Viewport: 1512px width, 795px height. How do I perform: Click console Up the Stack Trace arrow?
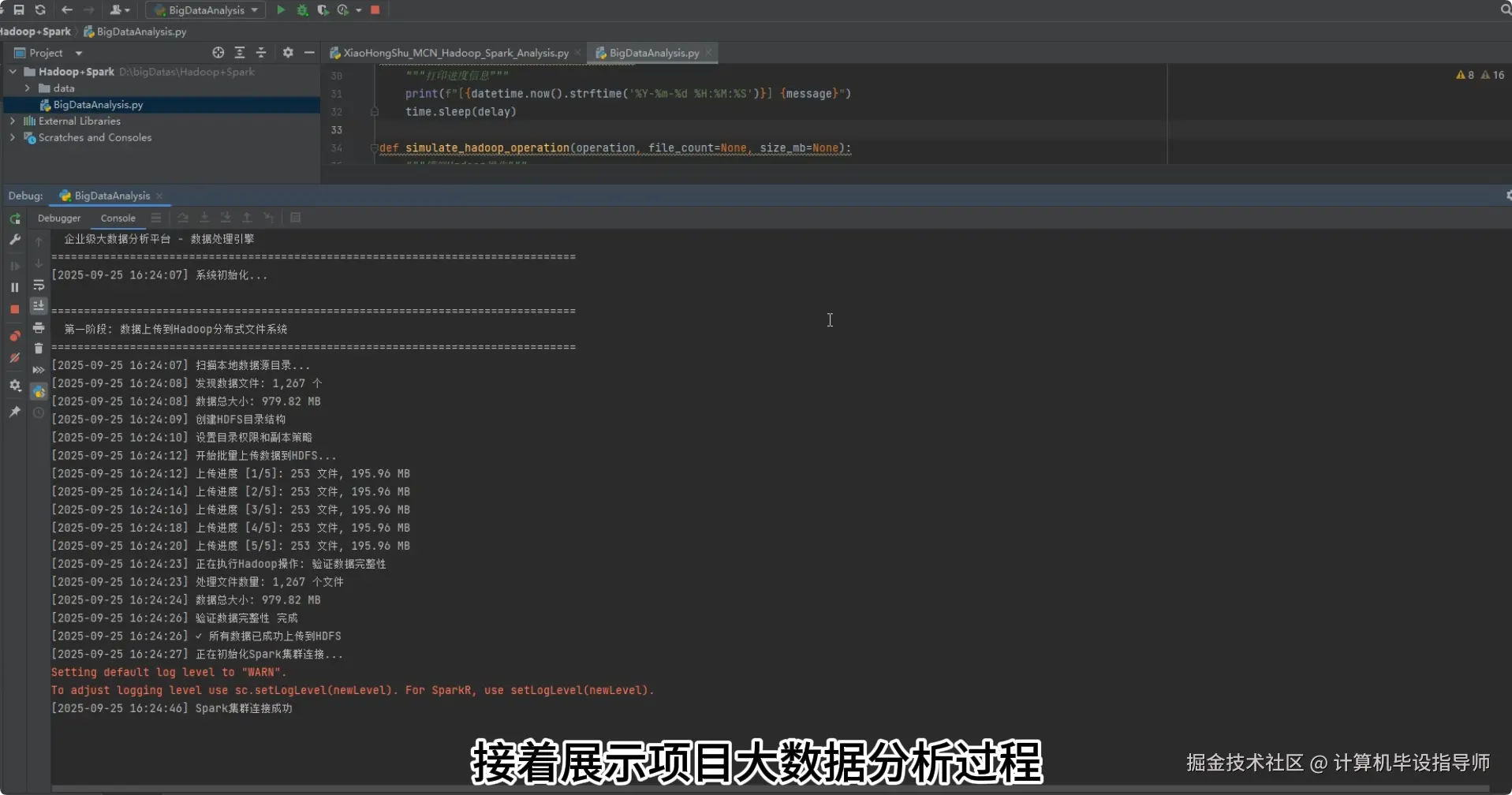(x=39, y=242)
